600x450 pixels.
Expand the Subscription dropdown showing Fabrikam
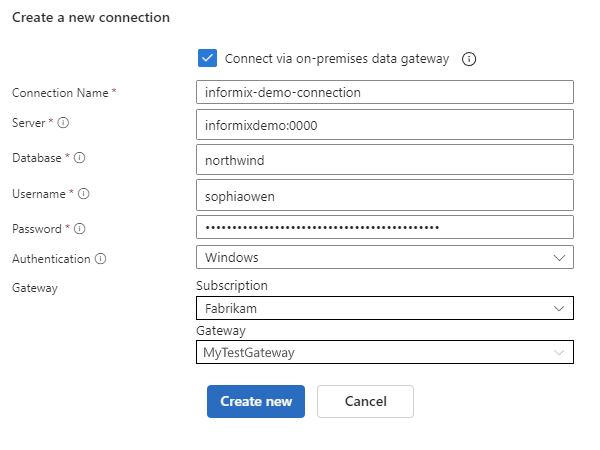pos(384,309)
